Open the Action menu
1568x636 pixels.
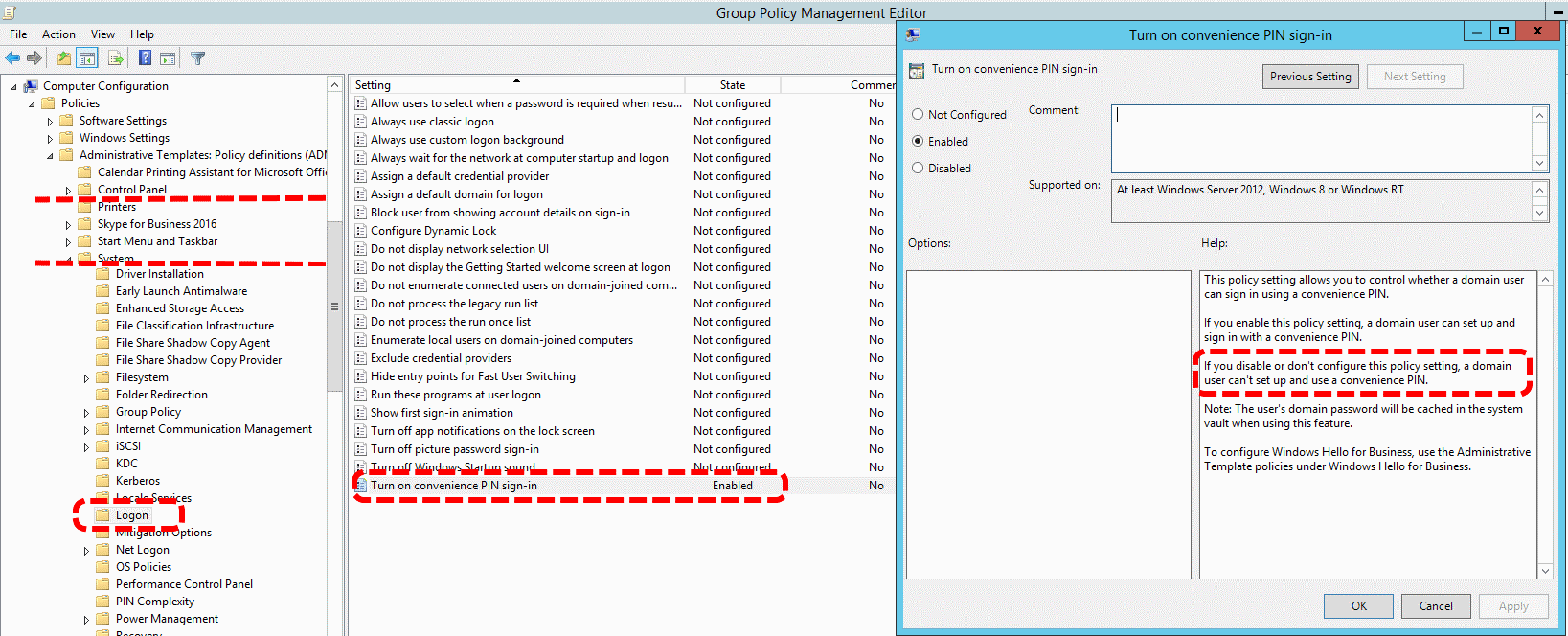[x=58, y=34]
